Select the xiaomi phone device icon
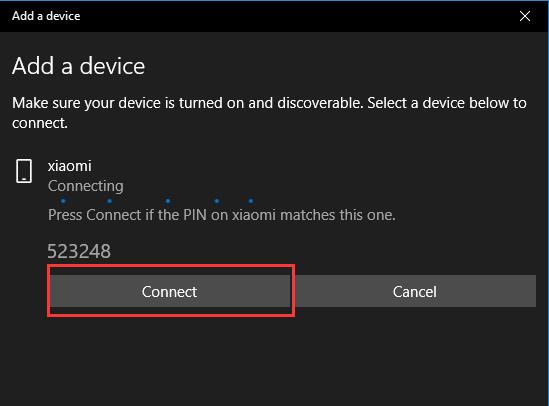Image resolution: width=549 pixels, height=406 pixels. (24, 171)
